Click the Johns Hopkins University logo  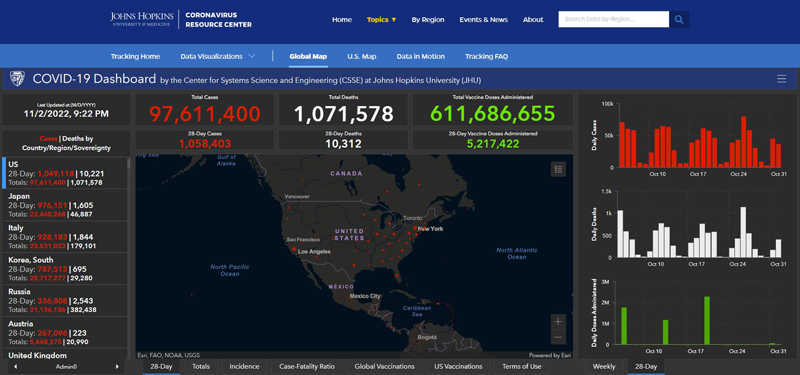tap(142, 19)
